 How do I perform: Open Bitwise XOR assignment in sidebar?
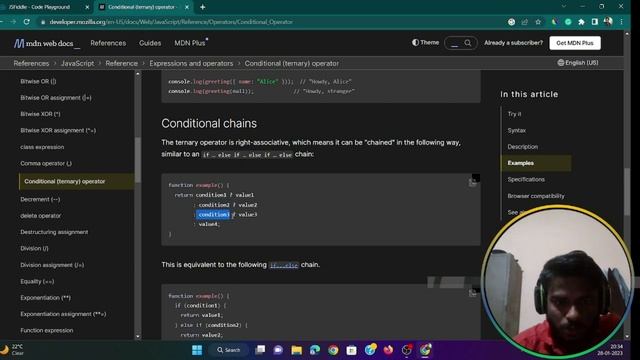[58, 130]
